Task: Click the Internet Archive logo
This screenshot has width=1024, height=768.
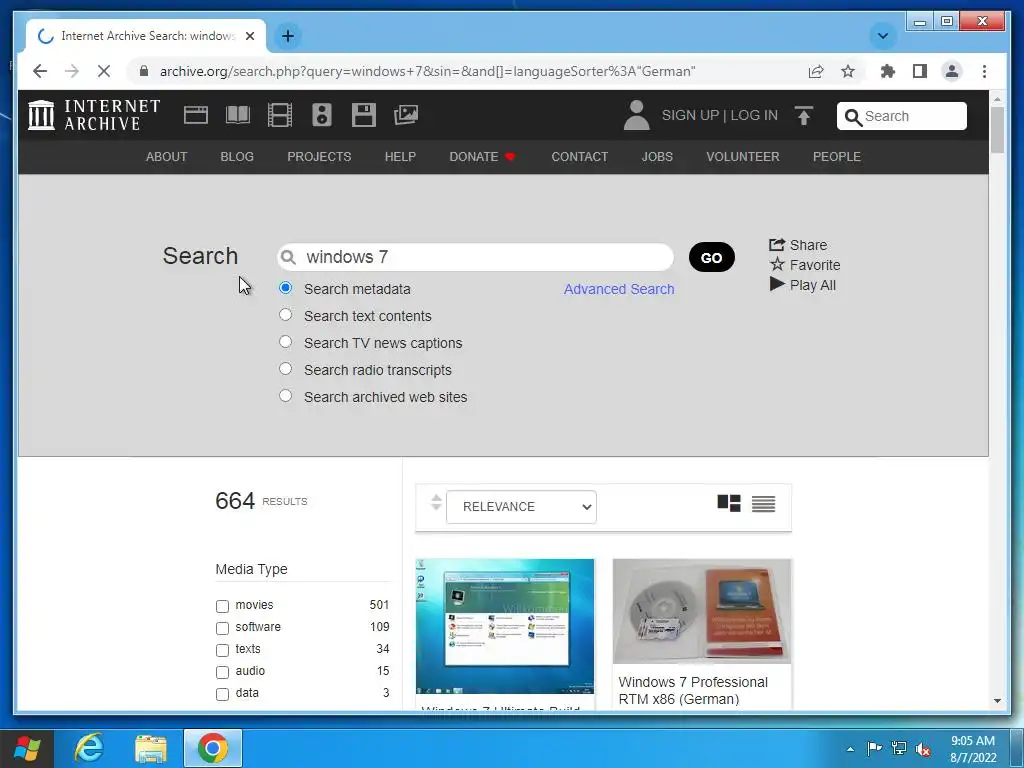Action: 93,115
